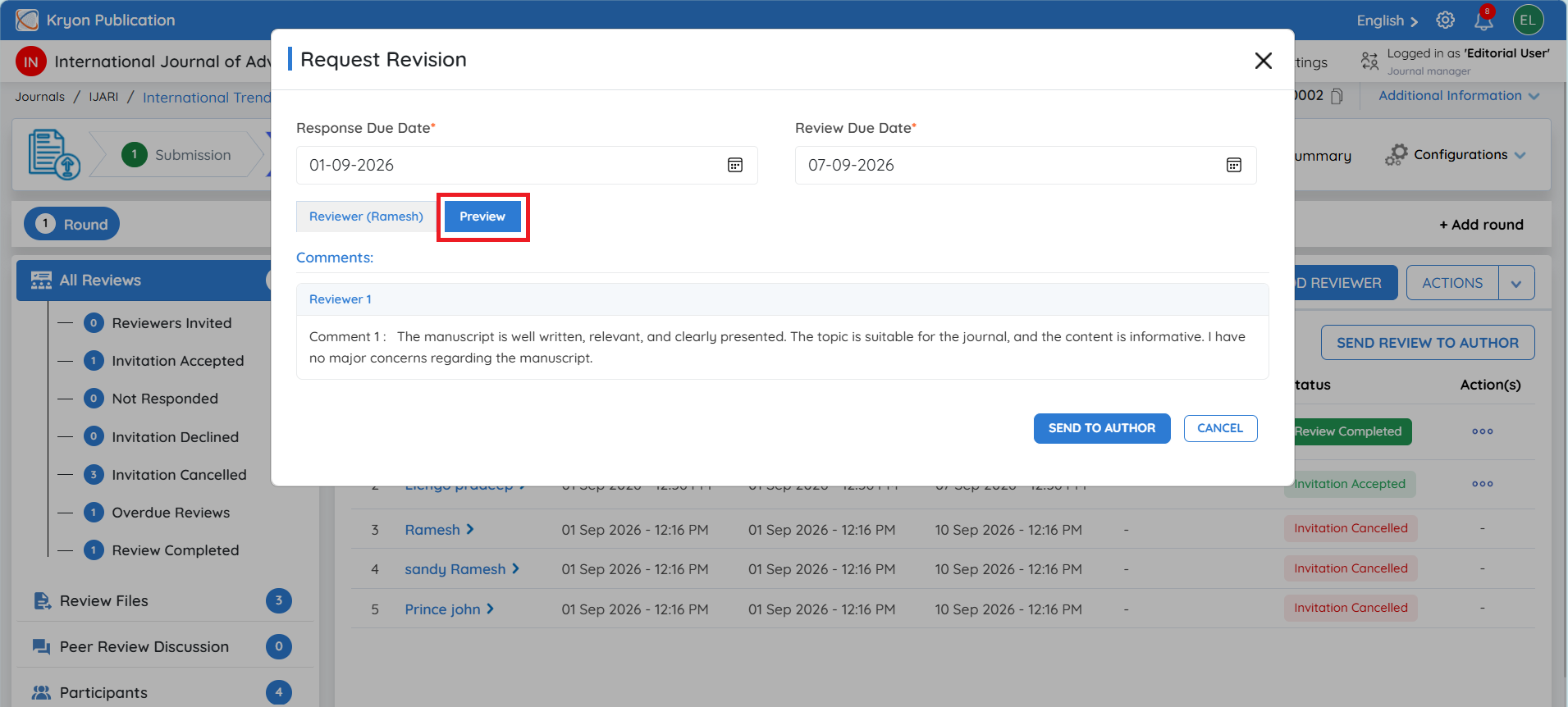The width and height of the screenshot is (1568, 707).
Task: Click SEND REVIEW TO AUTHOR button
Action: click(x=1428, y=343)
